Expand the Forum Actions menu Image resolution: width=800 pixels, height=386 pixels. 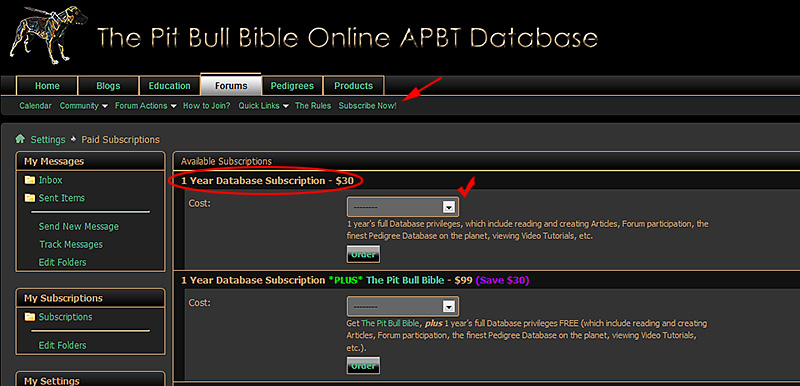coord(145,106)
